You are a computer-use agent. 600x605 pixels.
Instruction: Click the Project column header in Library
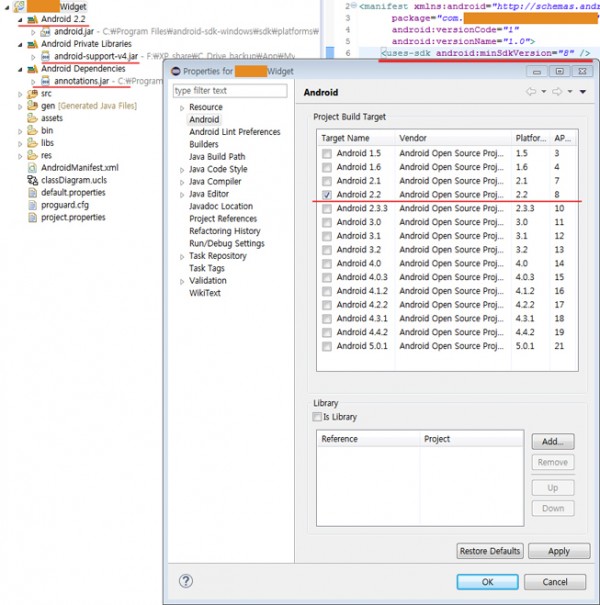(472, 439)
